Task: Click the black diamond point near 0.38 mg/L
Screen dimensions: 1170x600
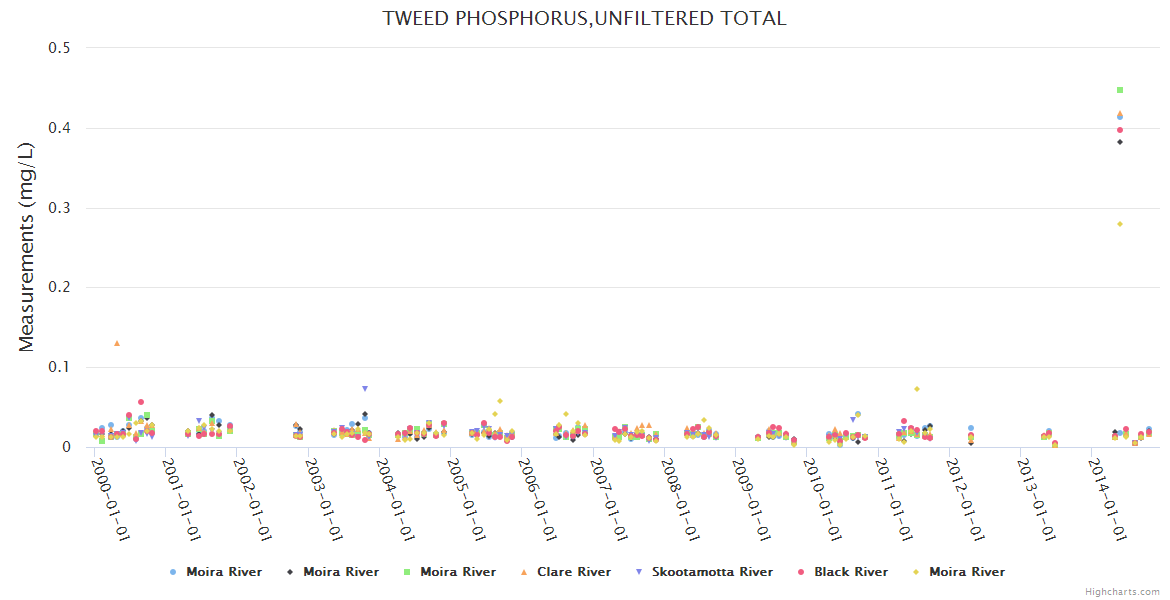Action: pos(1120,142)
